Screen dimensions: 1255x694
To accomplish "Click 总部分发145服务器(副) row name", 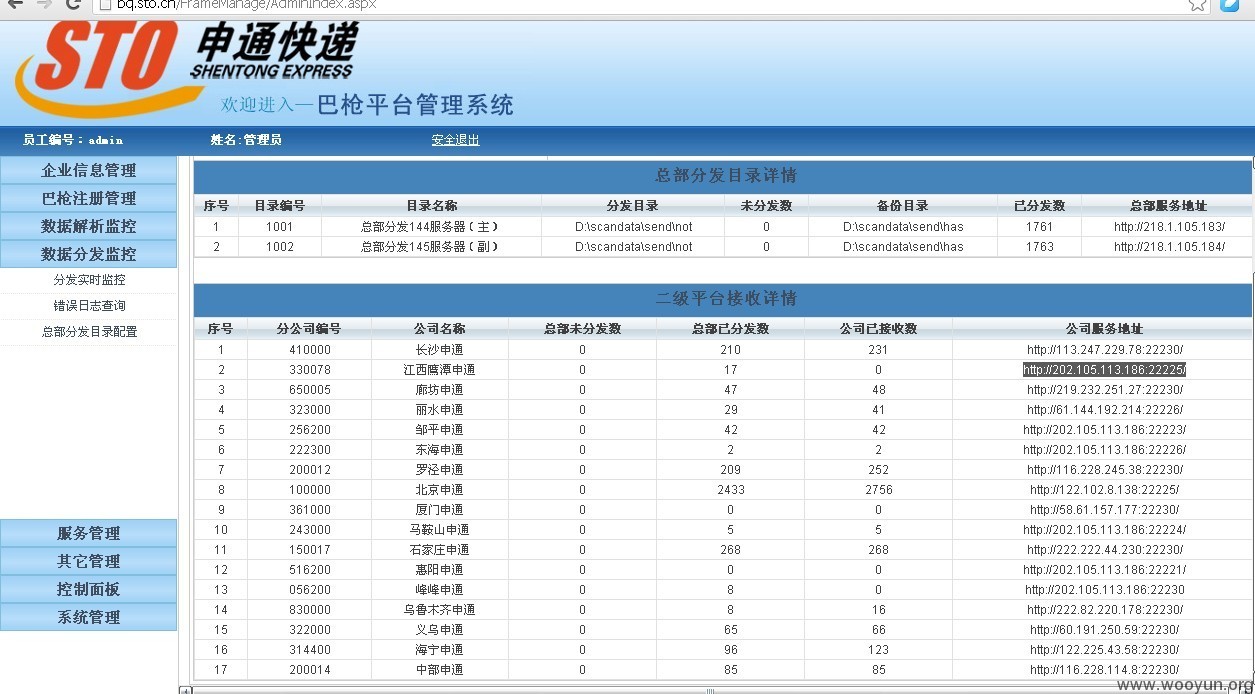I will pos(430,247).
